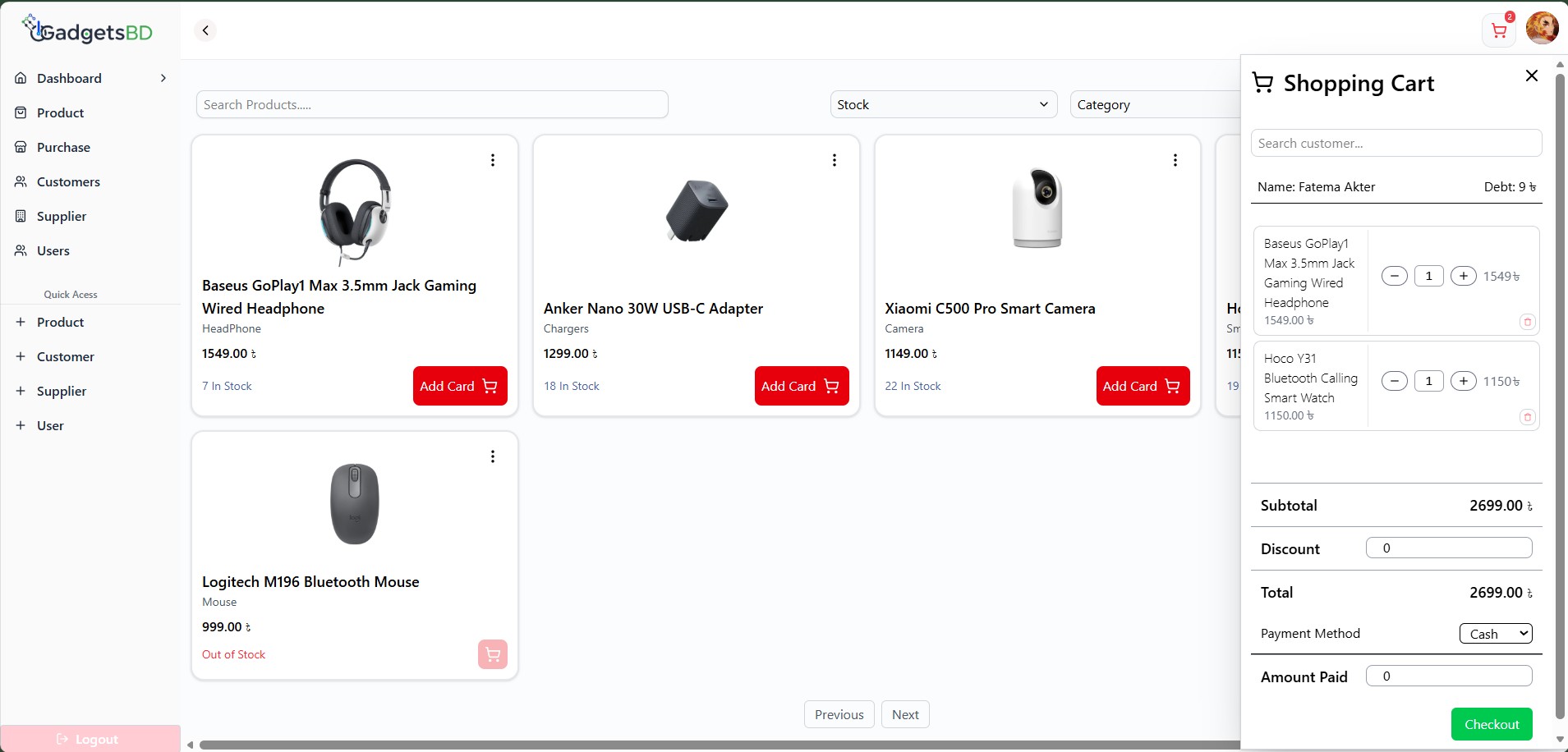Go to Previous page of products

[839, 714]
